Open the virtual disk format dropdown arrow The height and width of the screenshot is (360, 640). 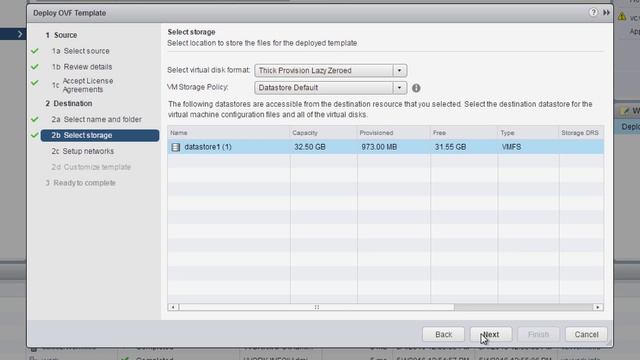click(x=400, y=71)
